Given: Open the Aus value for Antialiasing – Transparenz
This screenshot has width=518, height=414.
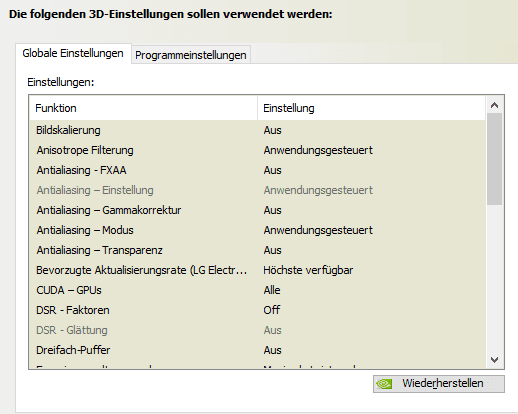Looking at the screenshot, I should click(272, 250).
